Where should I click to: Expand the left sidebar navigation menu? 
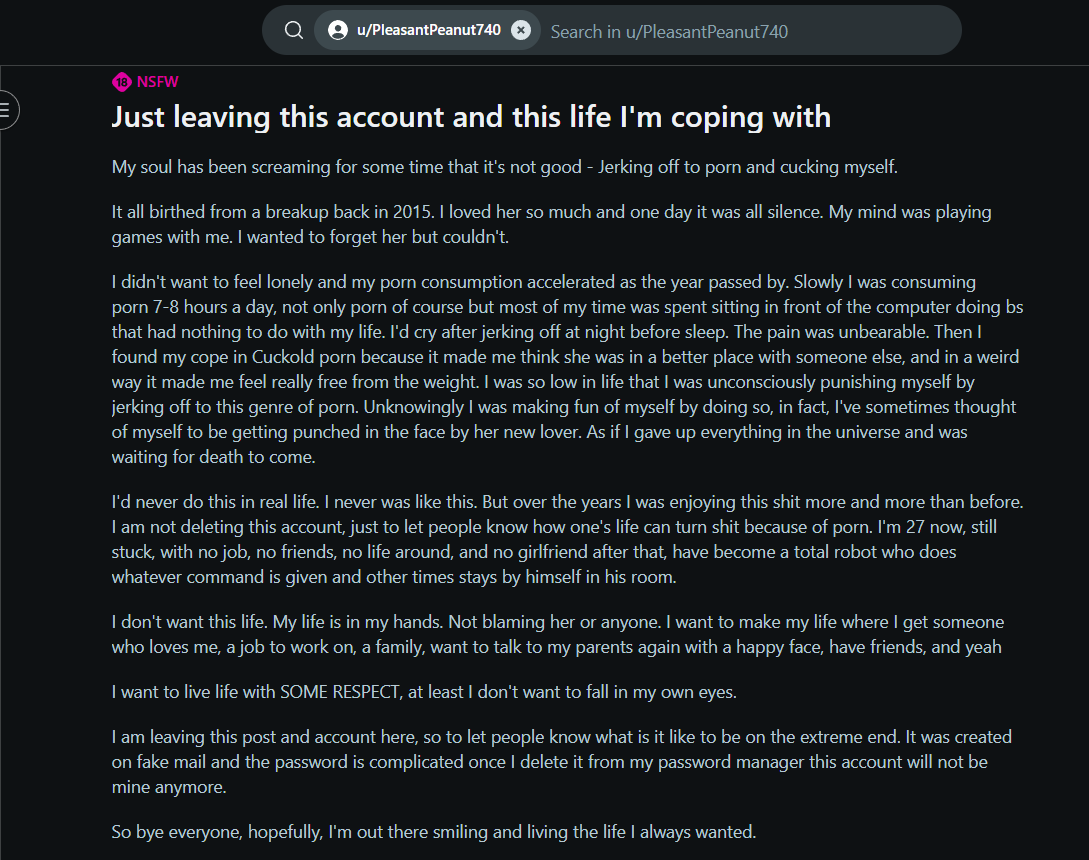(6, 110)
